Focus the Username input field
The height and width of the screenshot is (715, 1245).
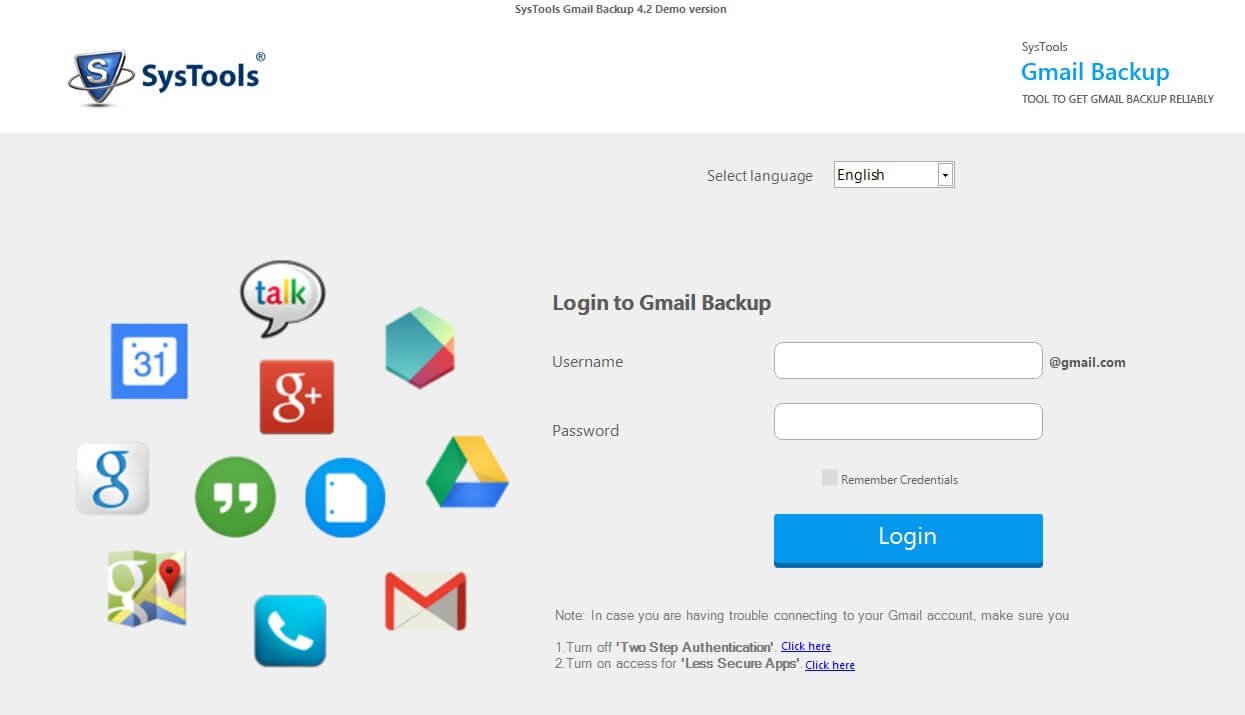[908, 361]
